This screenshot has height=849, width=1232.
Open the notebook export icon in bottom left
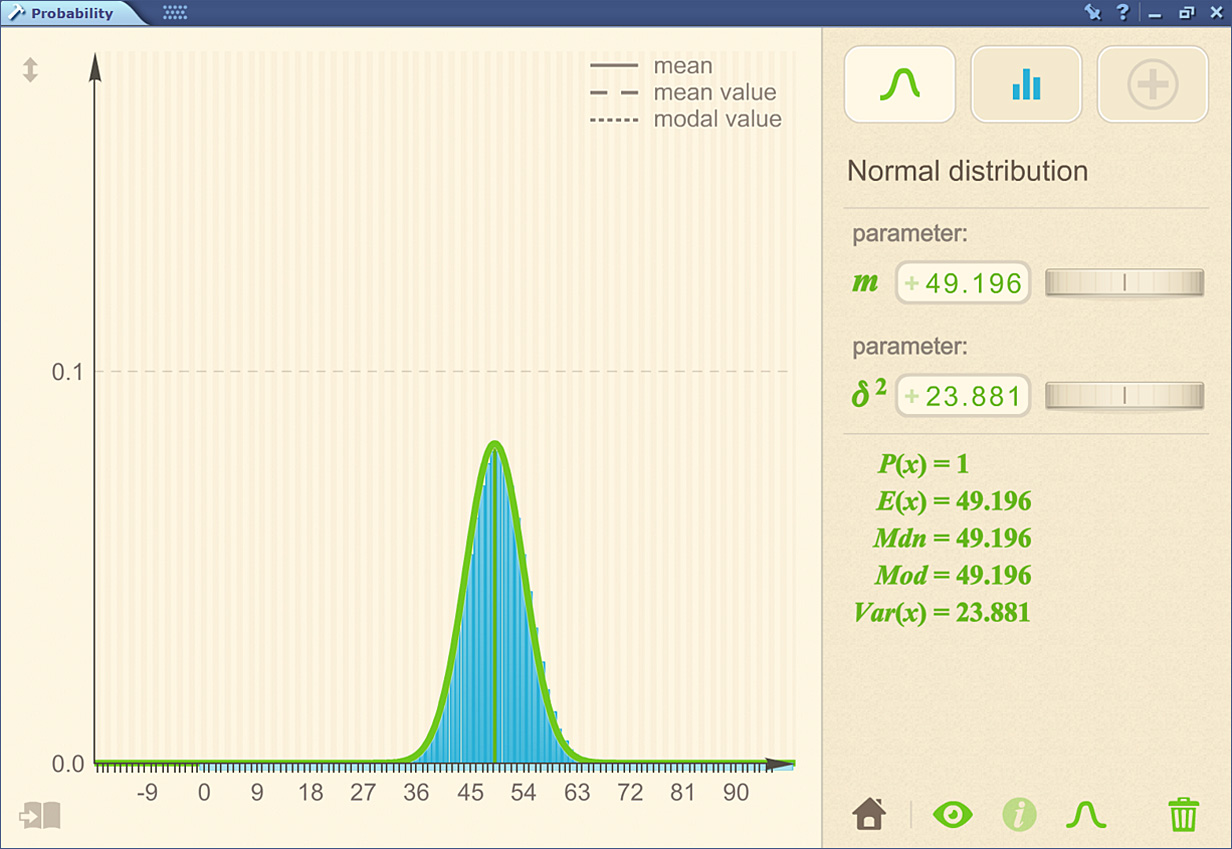click(40, 815)
